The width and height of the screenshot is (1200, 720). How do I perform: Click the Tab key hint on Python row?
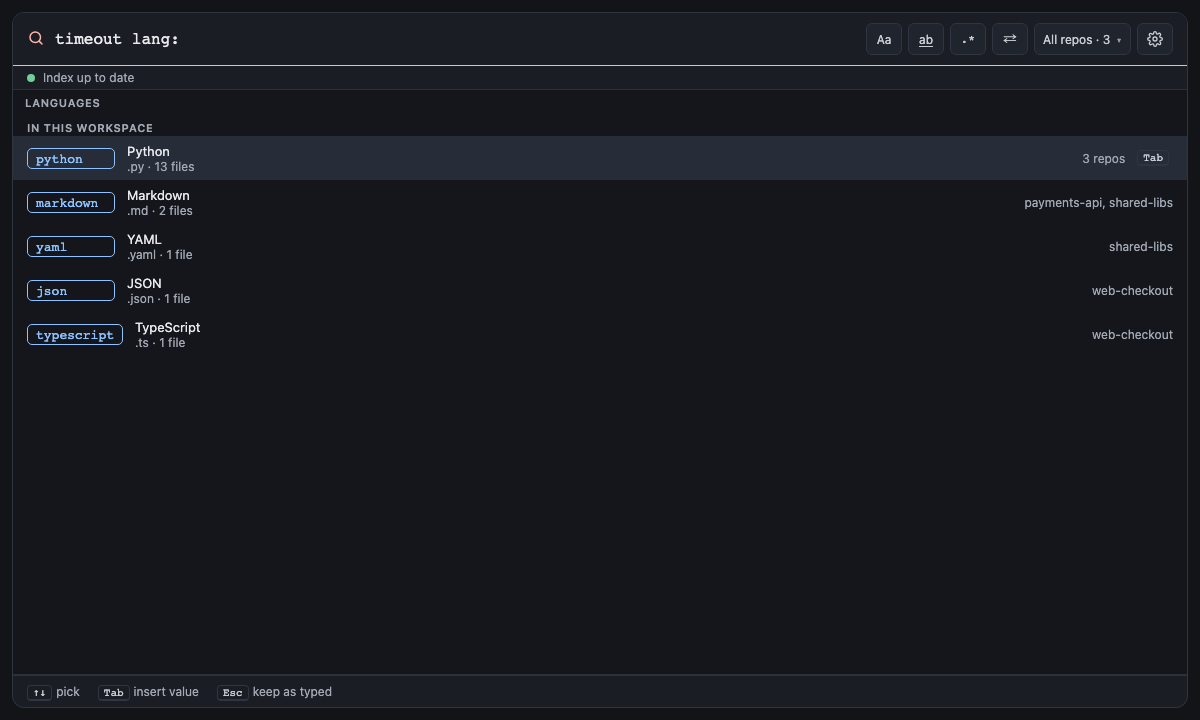click(1153, 158)
